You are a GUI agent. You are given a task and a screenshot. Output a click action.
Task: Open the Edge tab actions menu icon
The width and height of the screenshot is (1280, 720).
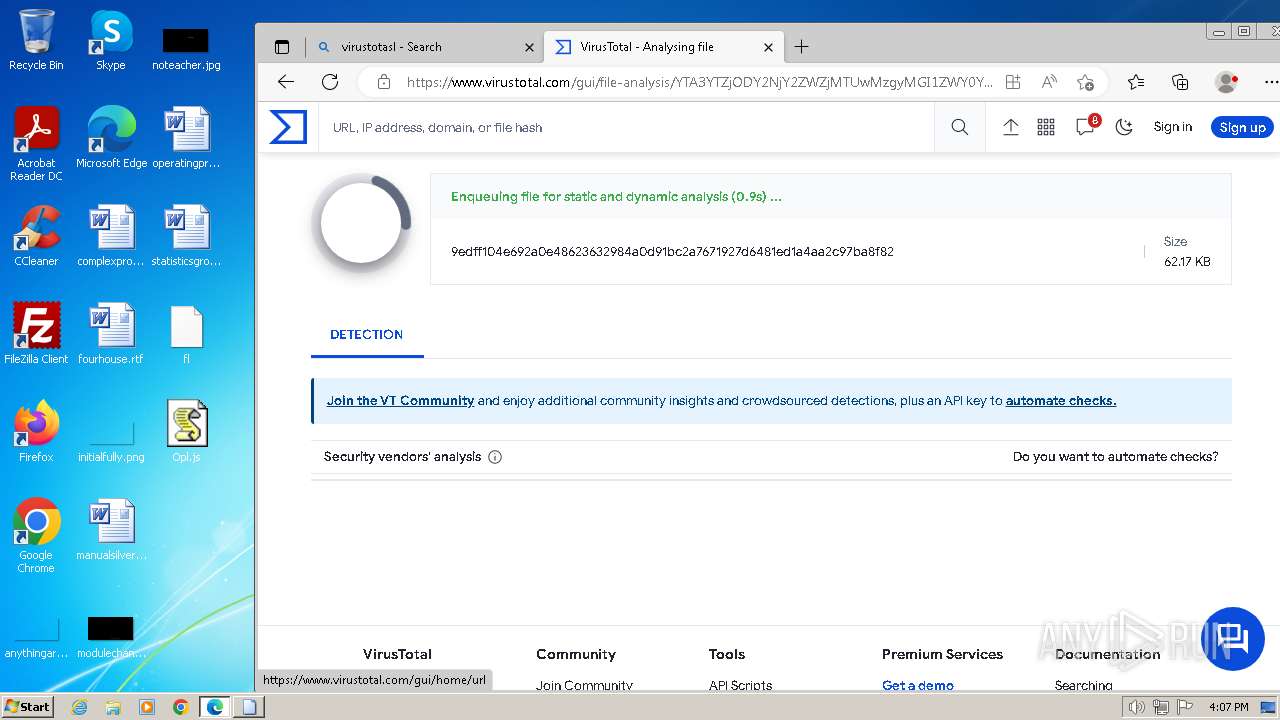pos(282,47)
